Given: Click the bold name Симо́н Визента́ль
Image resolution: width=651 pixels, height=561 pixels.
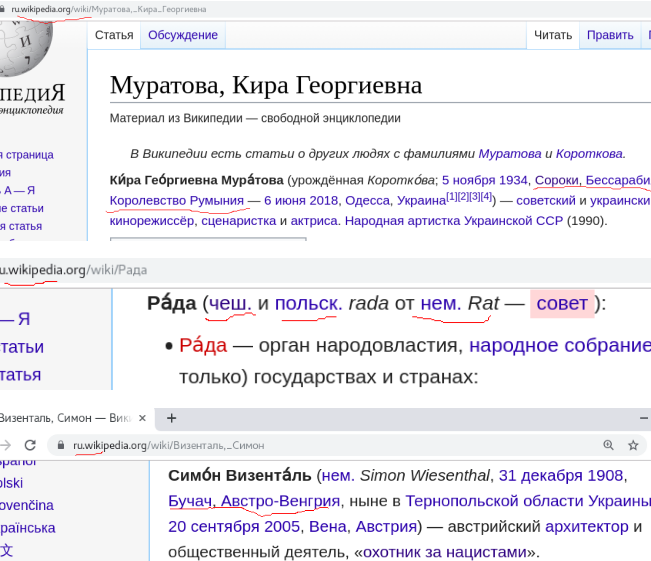Looking at the screenshot, I should click(x=240, y=475).
